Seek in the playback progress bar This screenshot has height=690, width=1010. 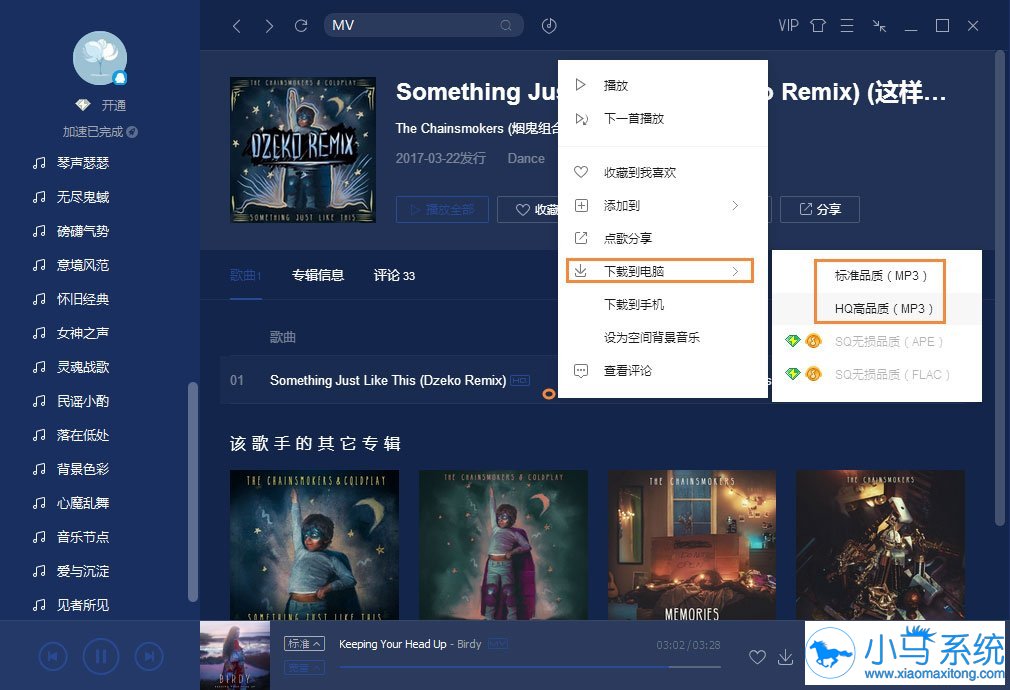tap(529, 667)
